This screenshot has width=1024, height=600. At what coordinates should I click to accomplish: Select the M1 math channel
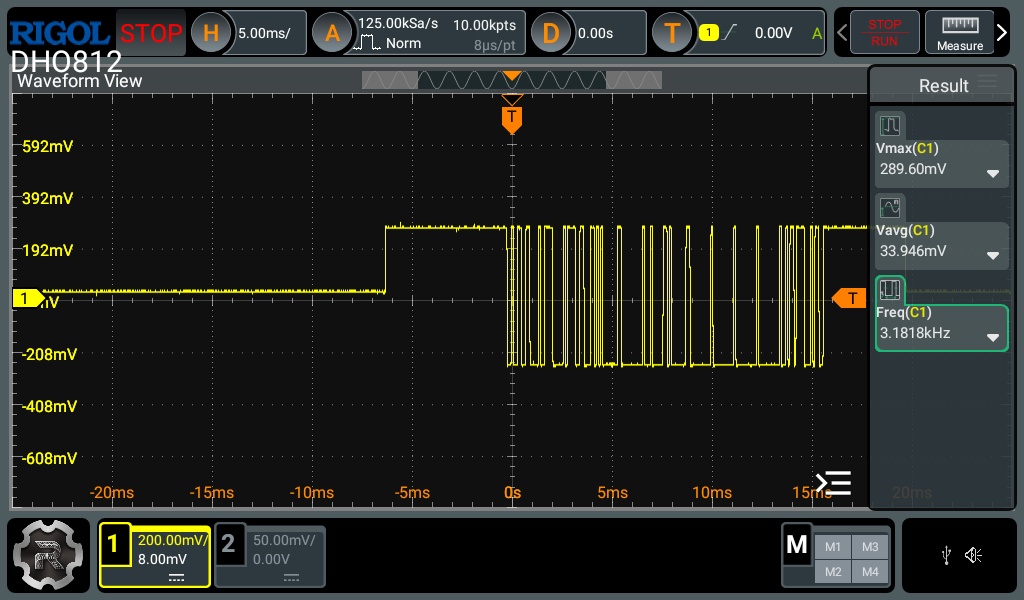point(833,547)
